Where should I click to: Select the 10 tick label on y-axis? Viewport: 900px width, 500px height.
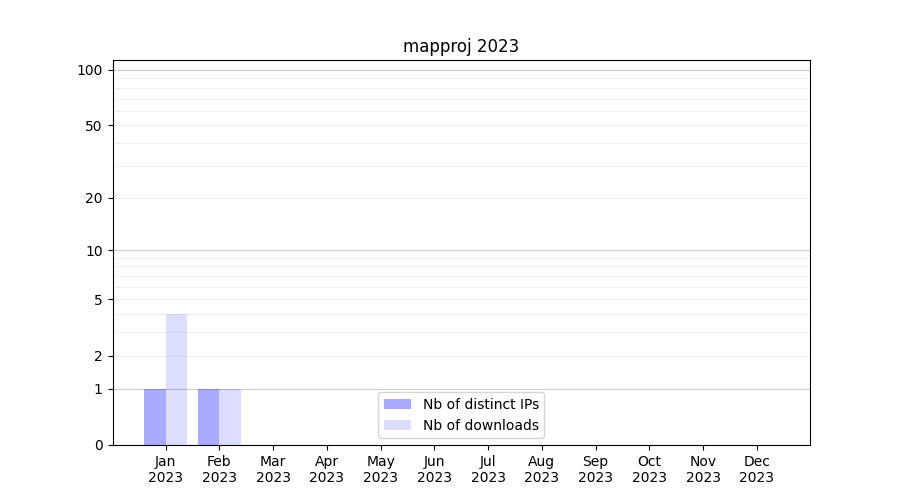coord(94,251)
